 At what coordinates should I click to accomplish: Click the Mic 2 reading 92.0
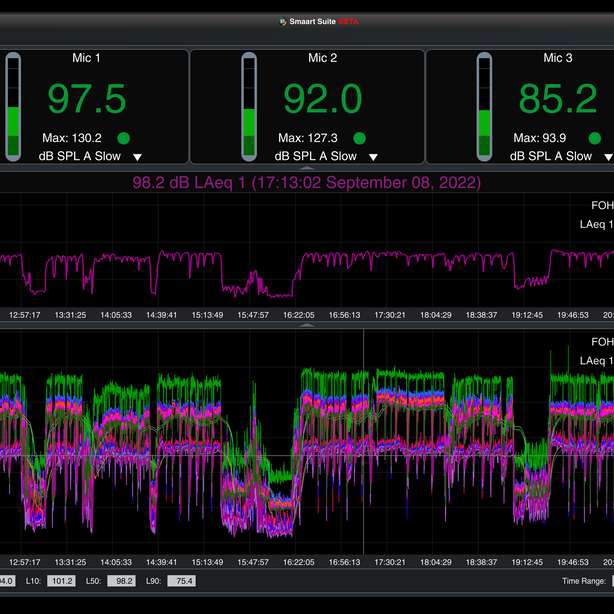tap(322, 100)
